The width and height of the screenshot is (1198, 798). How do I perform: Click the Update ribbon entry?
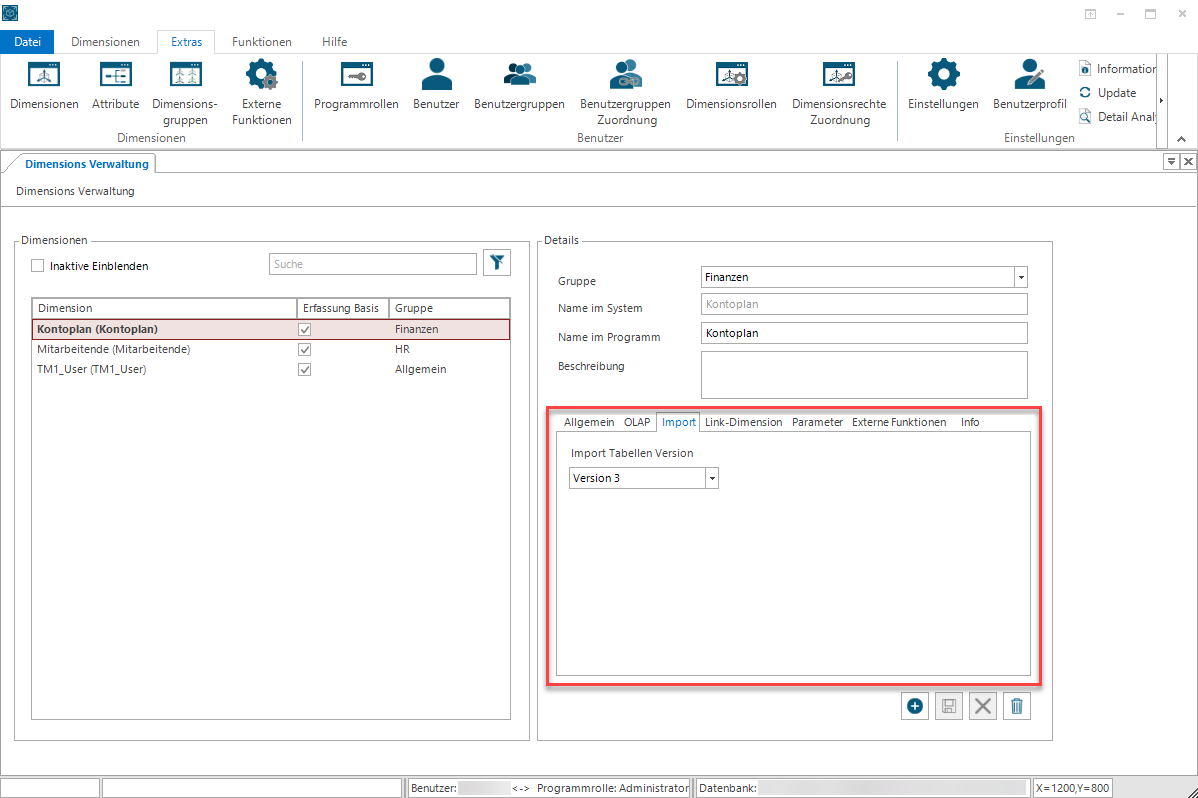[x=1108, y=92]
